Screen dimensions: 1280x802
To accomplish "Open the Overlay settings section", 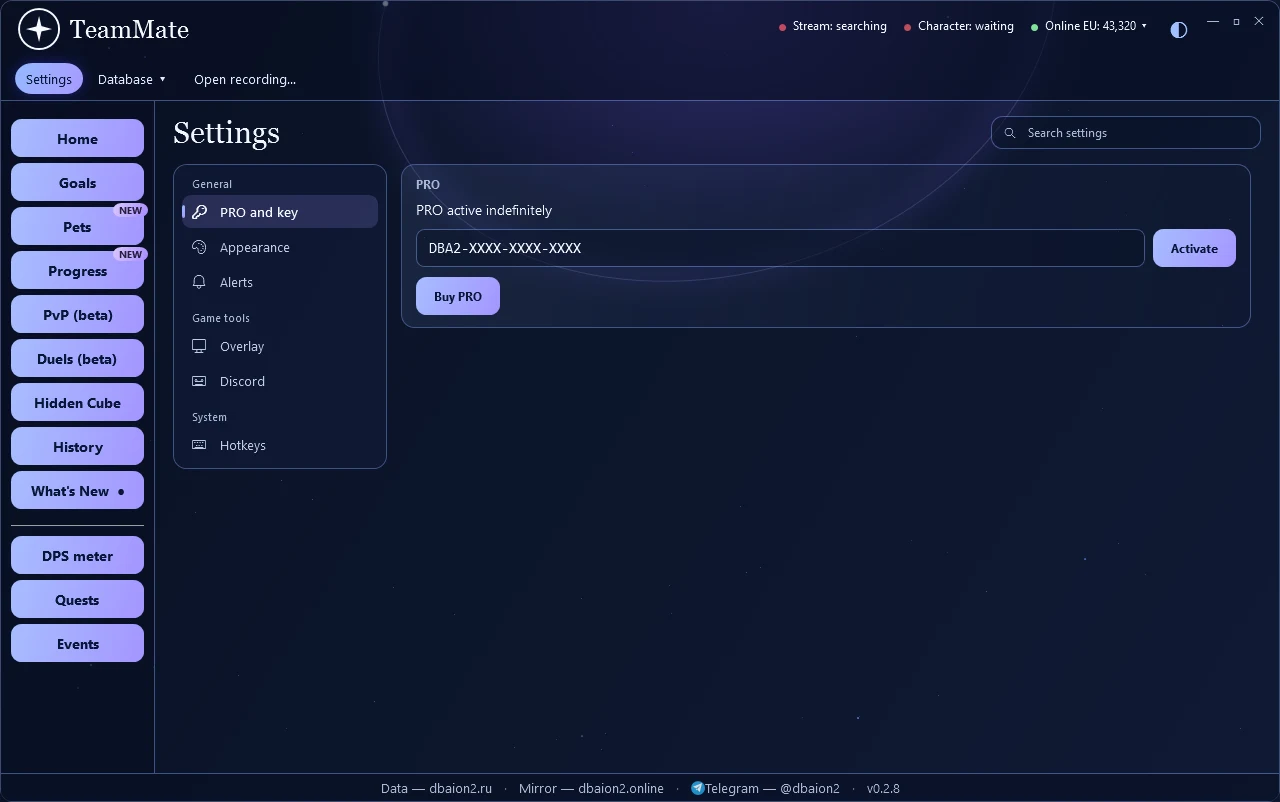I will [x=280, y=346].
